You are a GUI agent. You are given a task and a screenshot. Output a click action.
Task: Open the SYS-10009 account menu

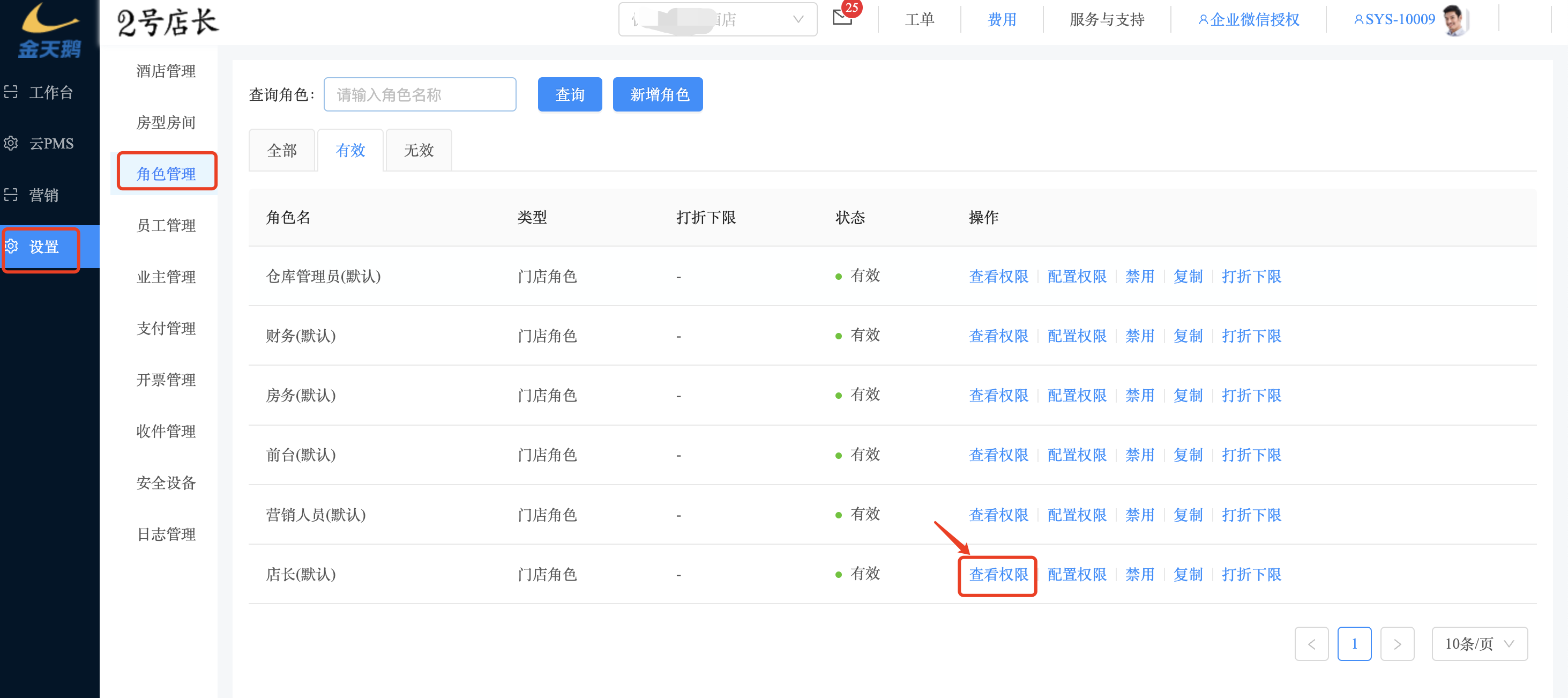pyautogui.click(x=1394, y=19)
